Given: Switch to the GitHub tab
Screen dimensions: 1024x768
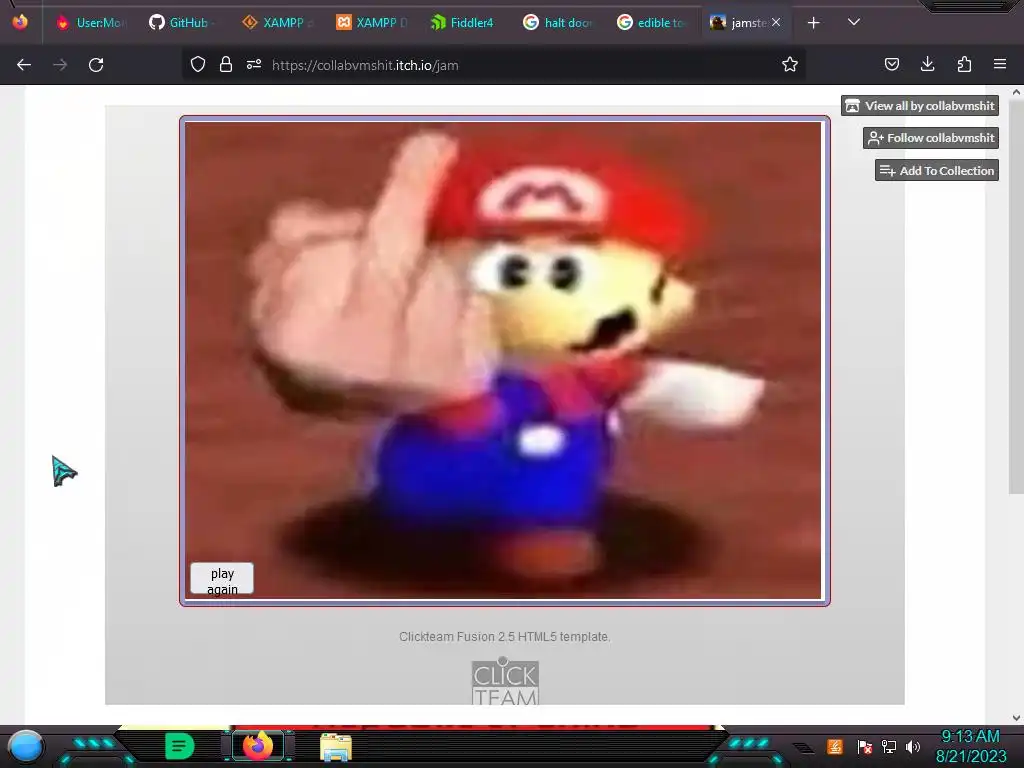Looking at the screenshot, I should click(x=181, y=23).
